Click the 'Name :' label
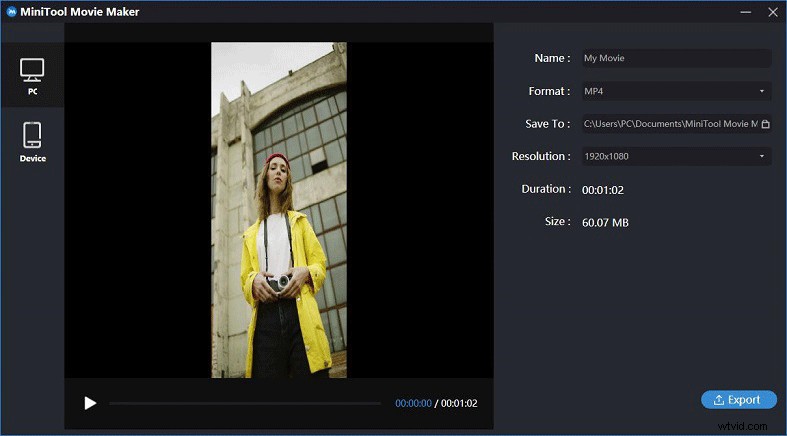 point(552,58)
